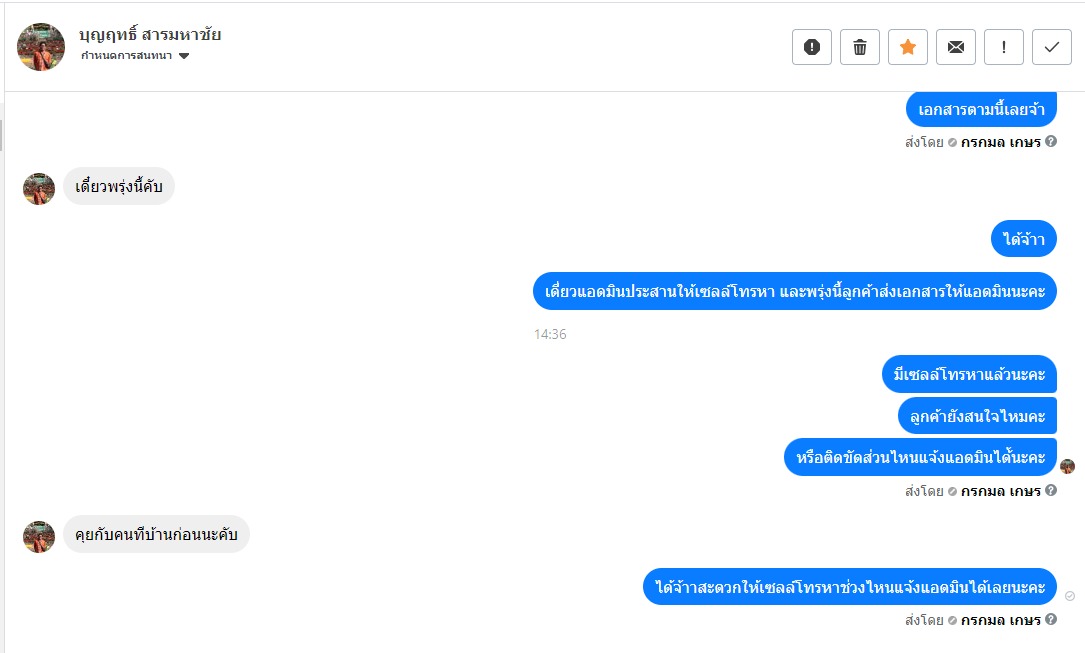The image size is (1085, 653).
Task: Open the กำหนดการสนทนา dropdown
Action: pyautogui.click(x=127, y=56)
